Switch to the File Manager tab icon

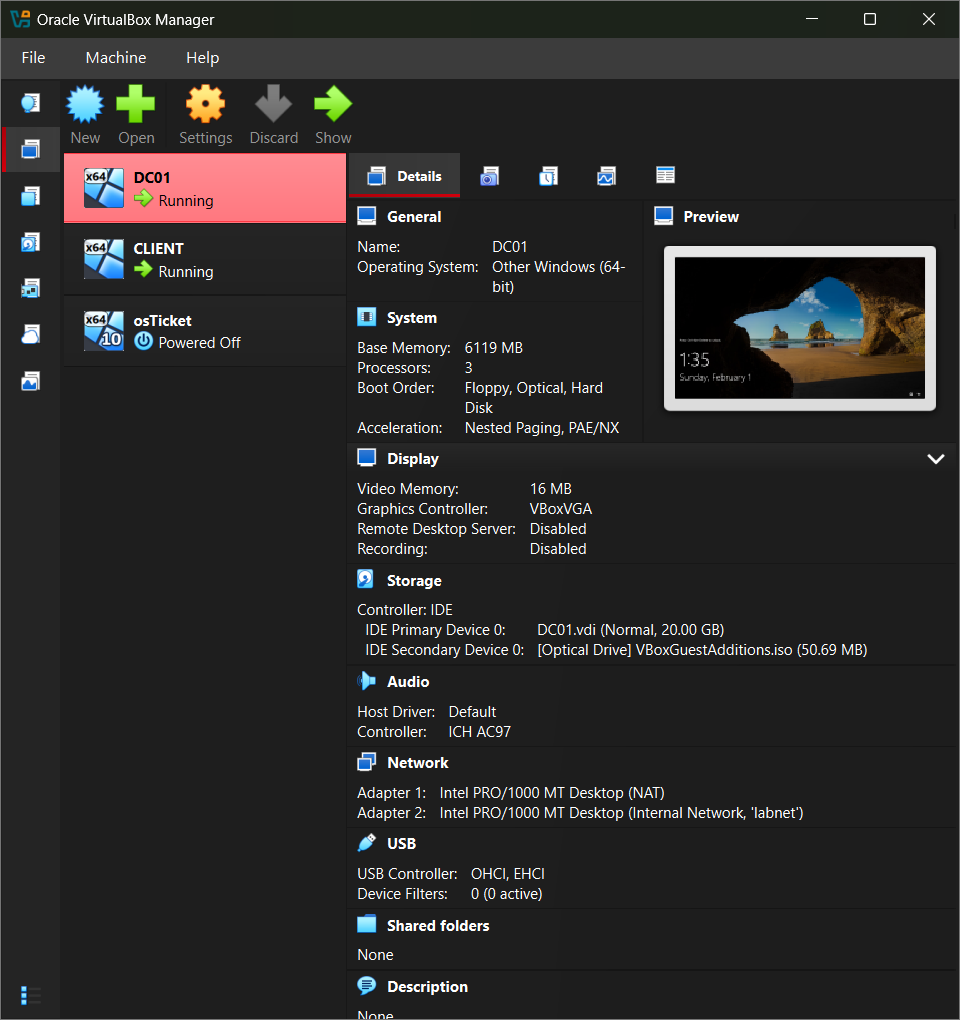click(x=665, y=176)
